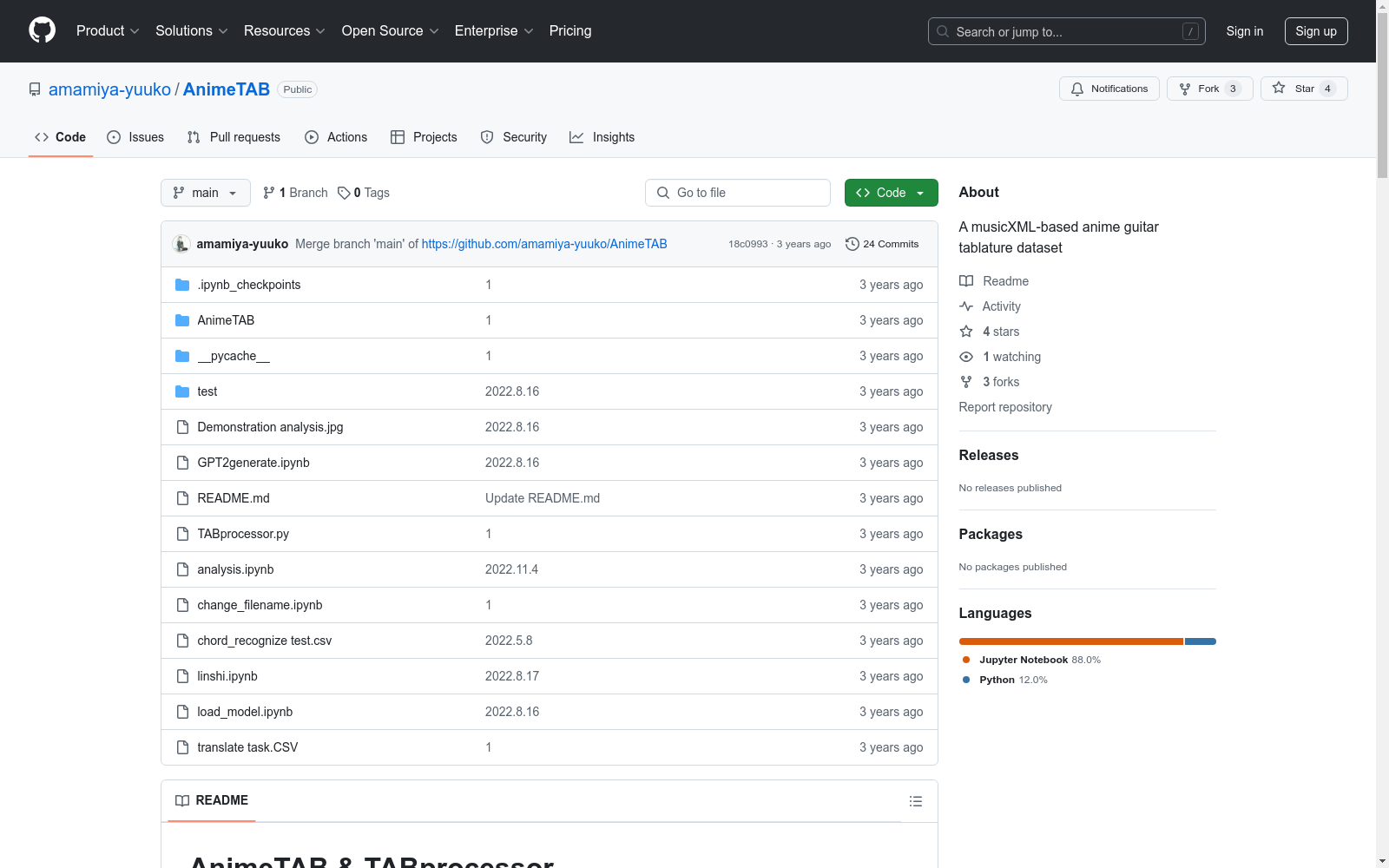The height and width of the screenshot is (868, 1389).
Task: Click the test folder icon
Action: point(182,391)
